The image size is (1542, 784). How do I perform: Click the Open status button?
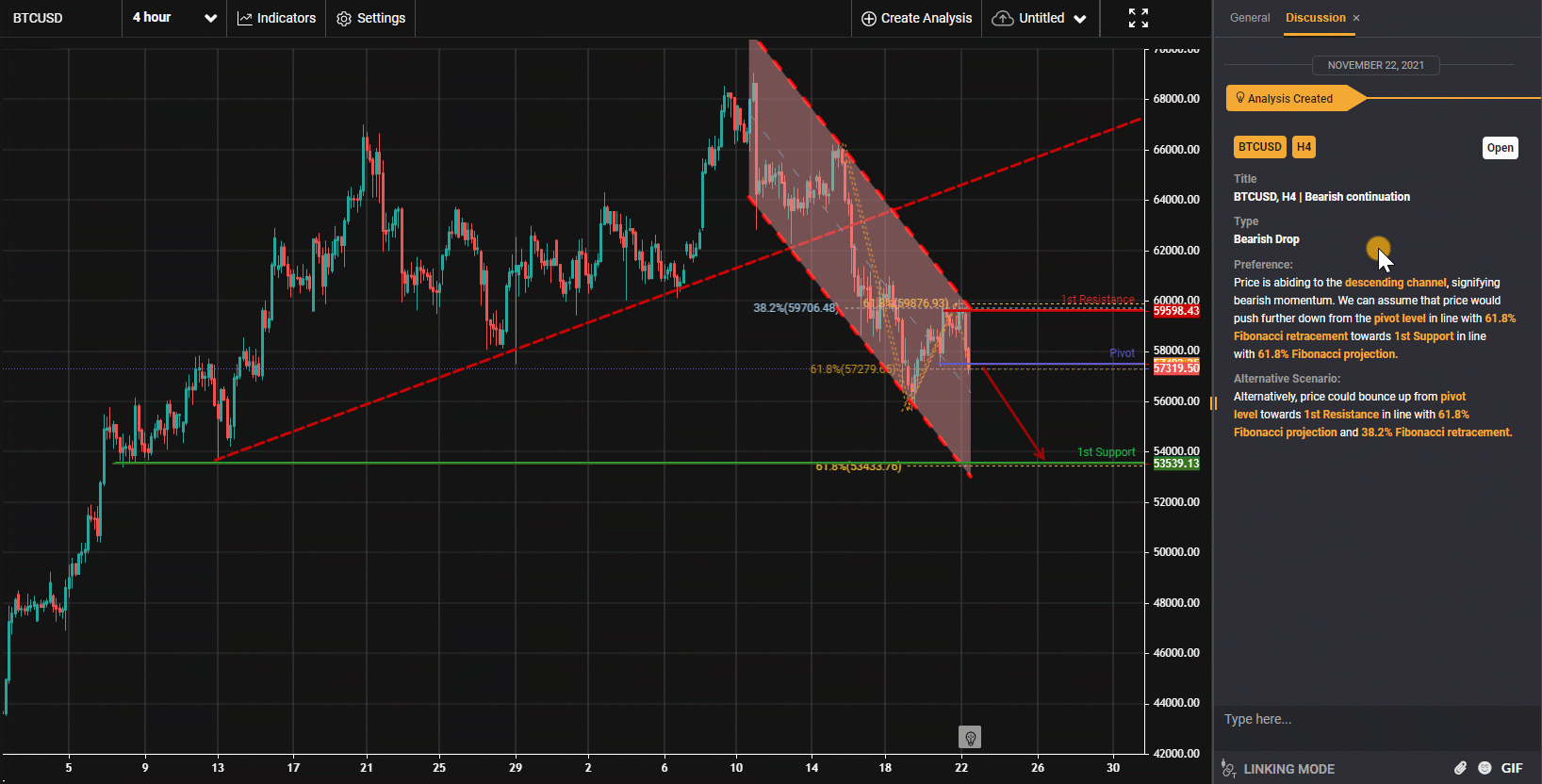[1500, 148]
